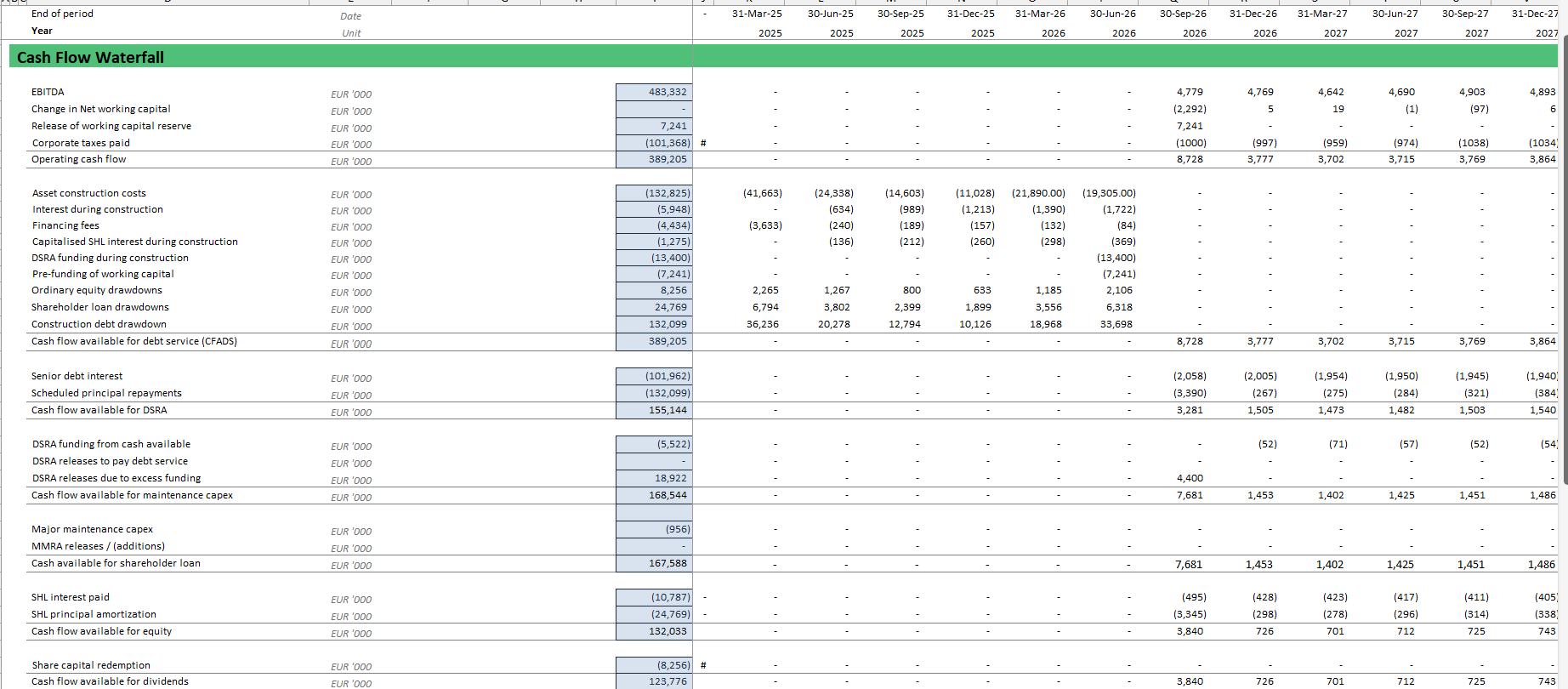Select the Corporate taxes paid row label
The height and width of the screenshot is (689, 1568).
coord(81,143)
